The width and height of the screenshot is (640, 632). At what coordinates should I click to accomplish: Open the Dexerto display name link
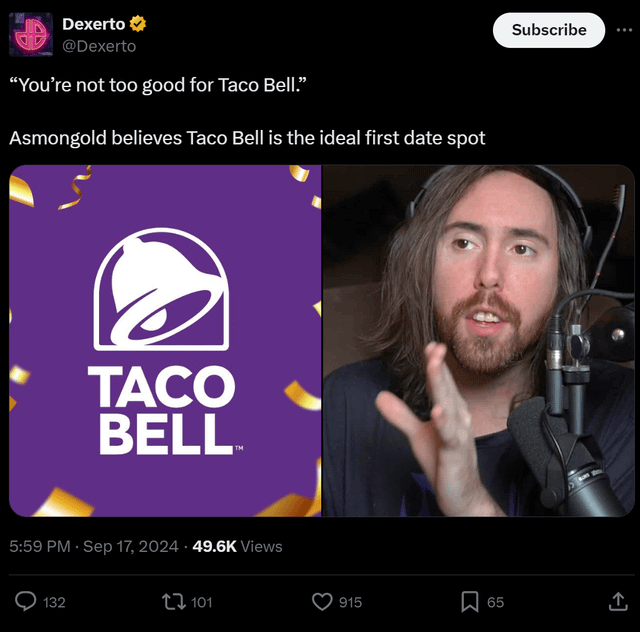[94, 24]
